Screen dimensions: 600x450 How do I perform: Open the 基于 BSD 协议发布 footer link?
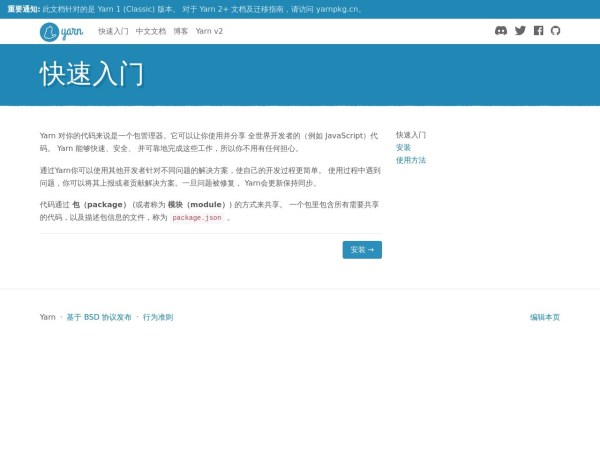pos(99,317)
